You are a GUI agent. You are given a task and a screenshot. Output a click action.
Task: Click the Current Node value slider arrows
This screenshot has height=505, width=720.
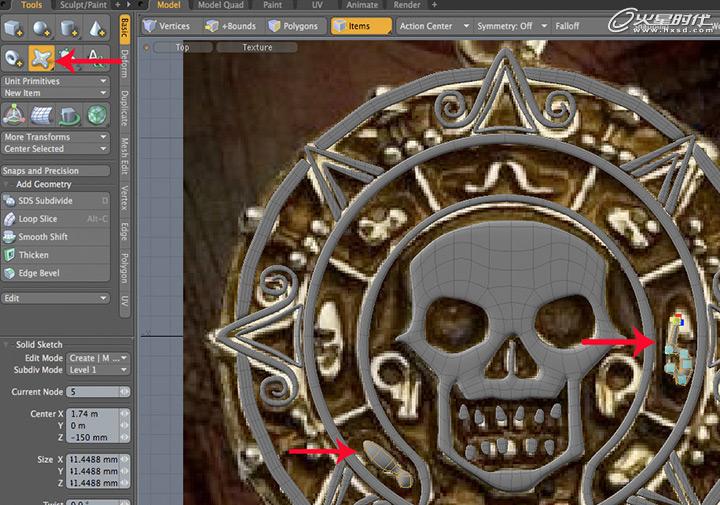click(x=125, y=391)
